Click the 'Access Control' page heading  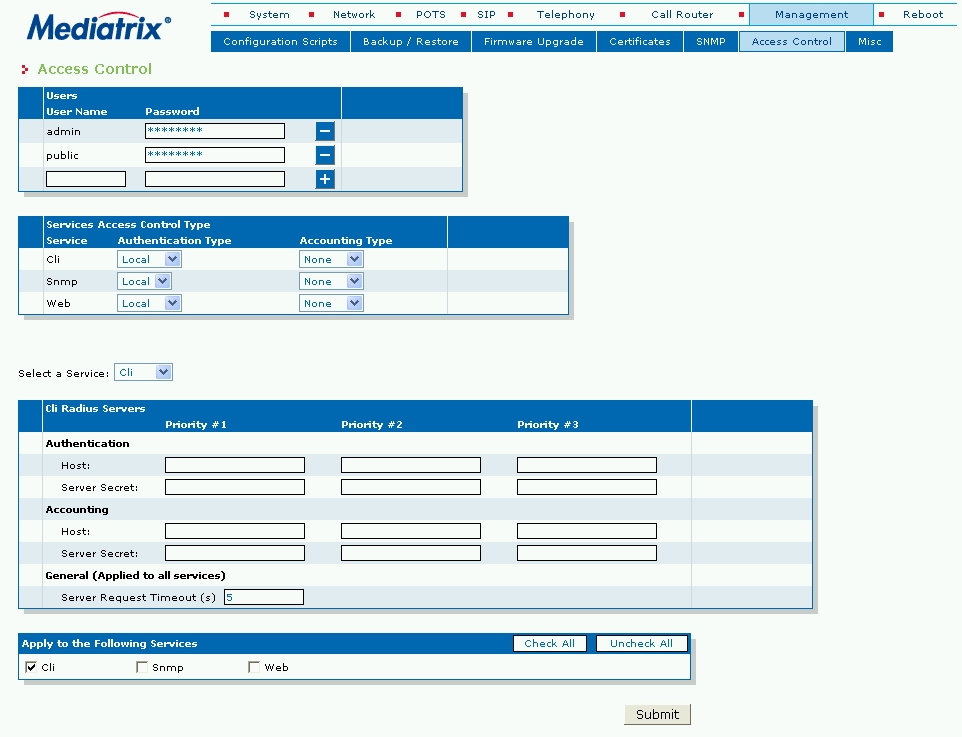(94, 69)
